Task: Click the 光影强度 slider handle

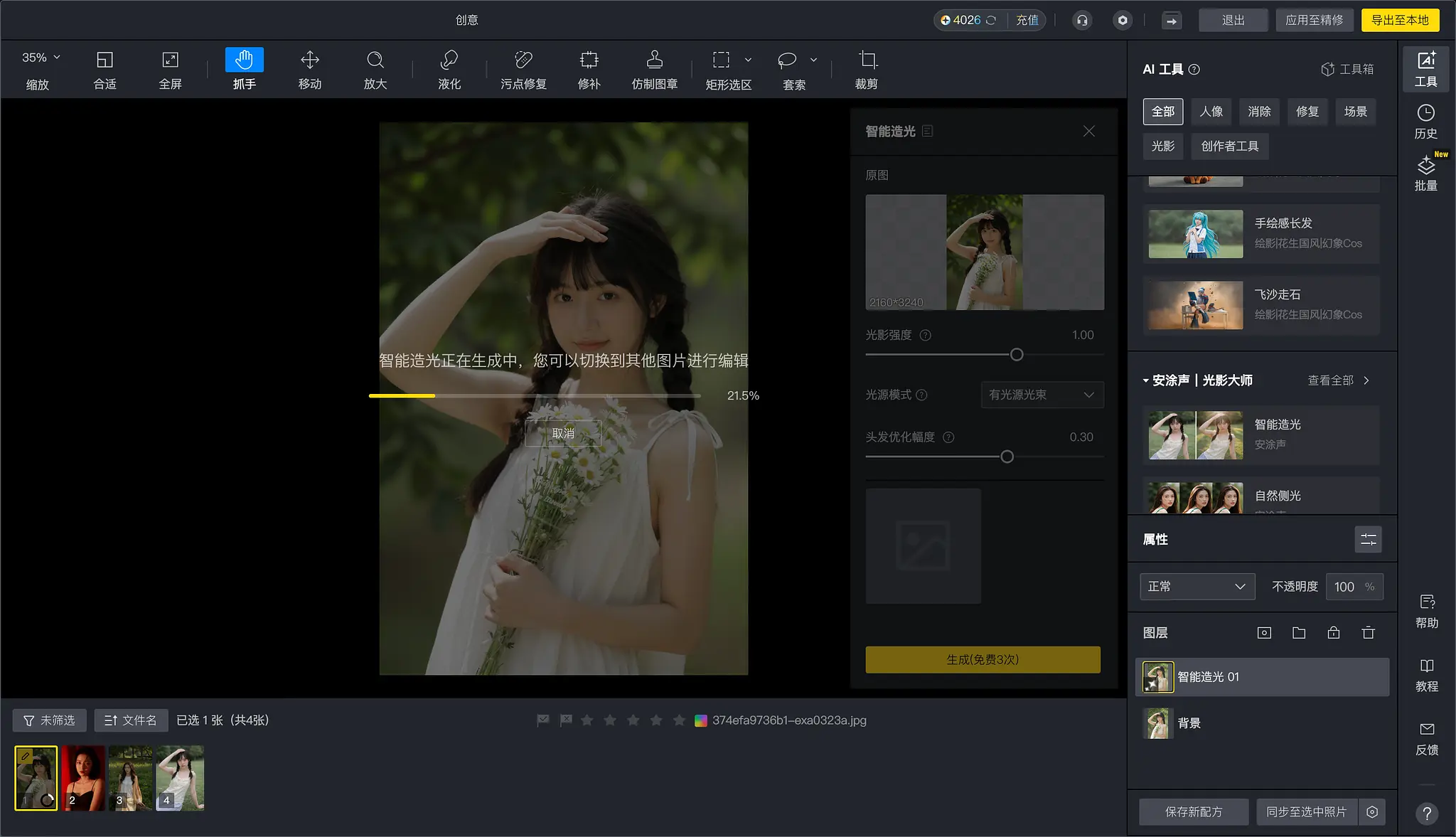Action: click(1017, 354)
